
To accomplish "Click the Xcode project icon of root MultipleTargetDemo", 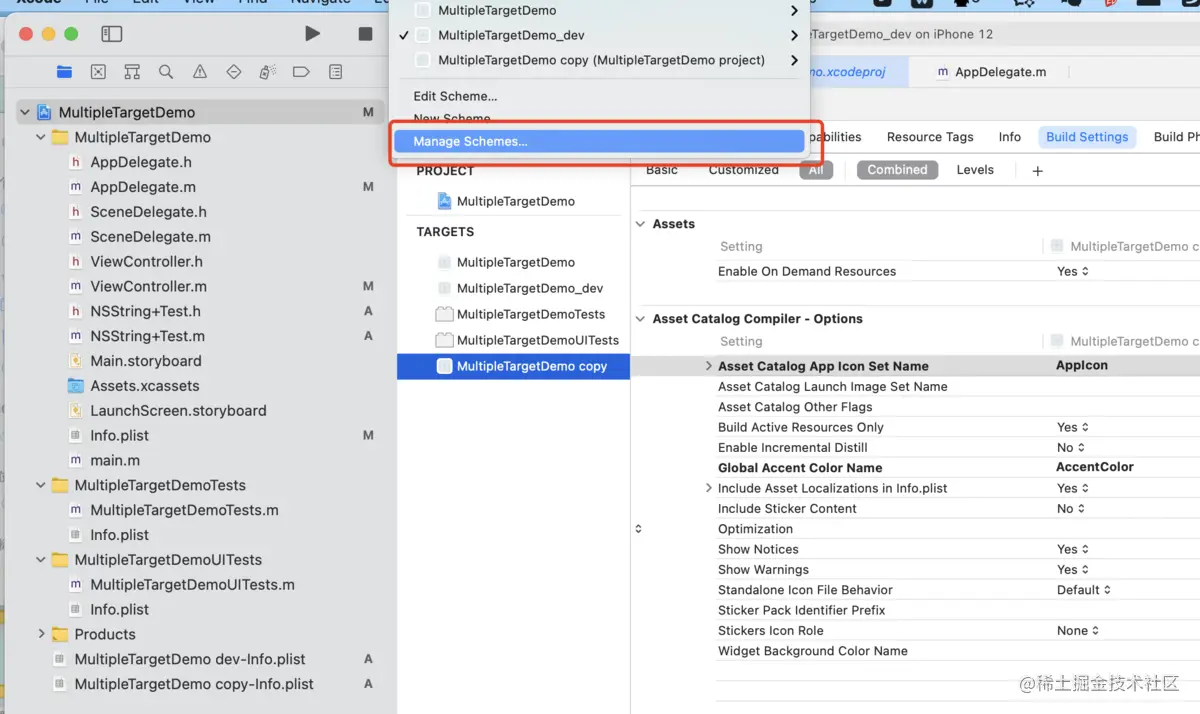I will pyautogui.click(x=44, y=112).
